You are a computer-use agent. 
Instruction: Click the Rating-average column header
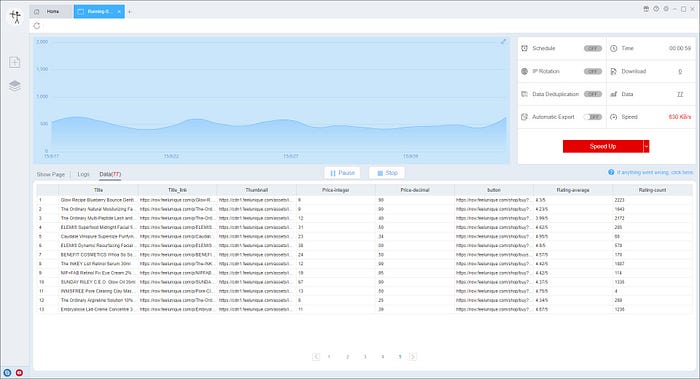click(x=573, y=190)
